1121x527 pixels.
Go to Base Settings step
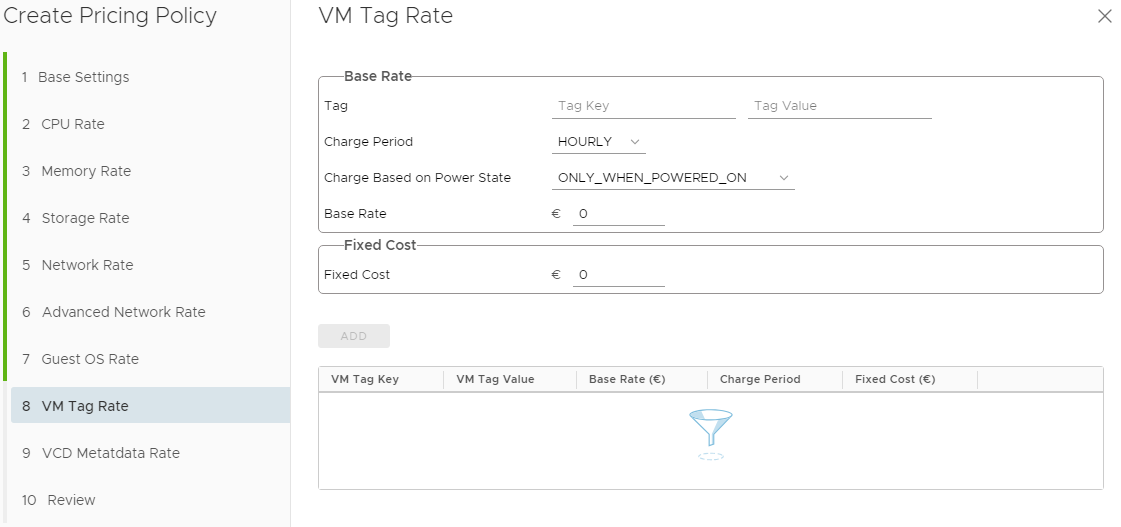click(x=84, y=77)
